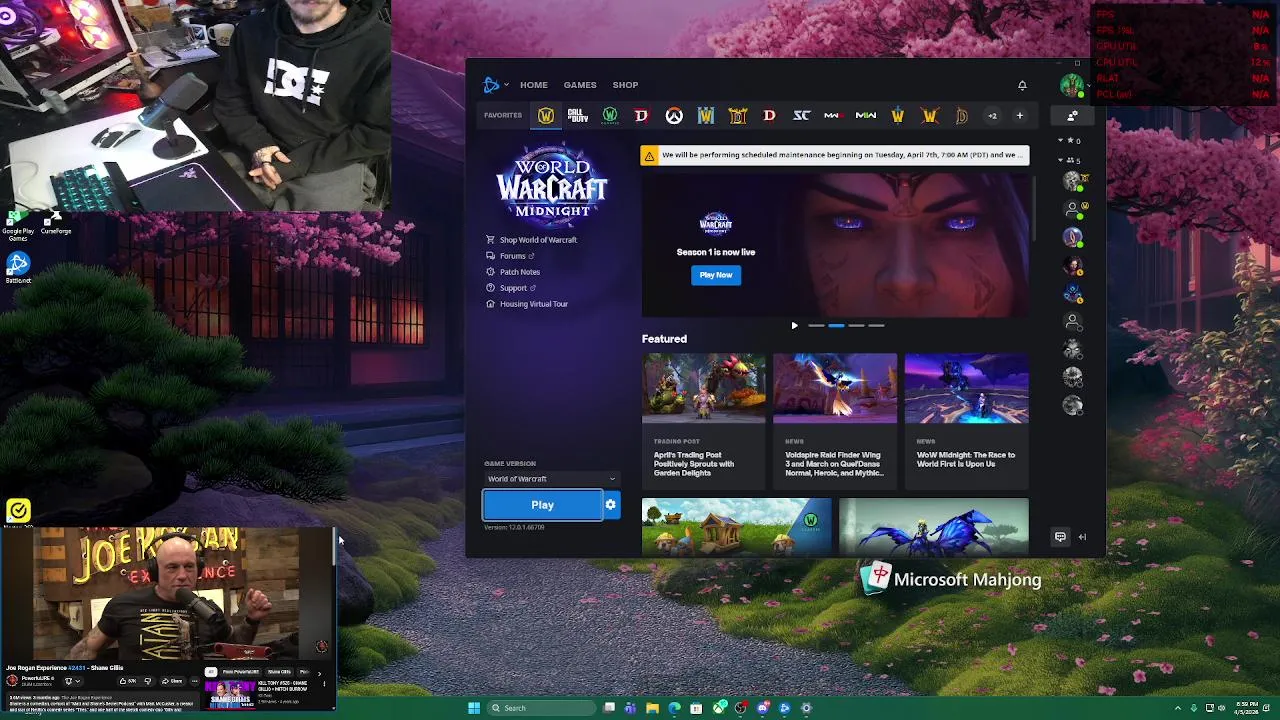Open the CurseForge desktop shortcut
The height and width of the screenshot is (720, 1280).
click(56, 222)
